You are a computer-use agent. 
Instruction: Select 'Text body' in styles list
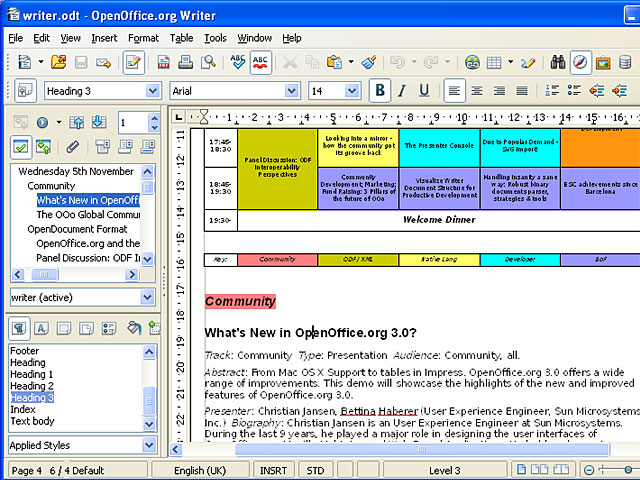click(x=32, y=421)
